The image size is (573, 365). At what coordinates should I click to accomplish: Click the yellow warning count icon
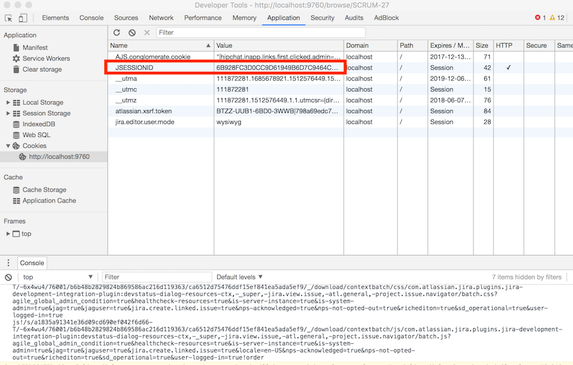[552, 18]
